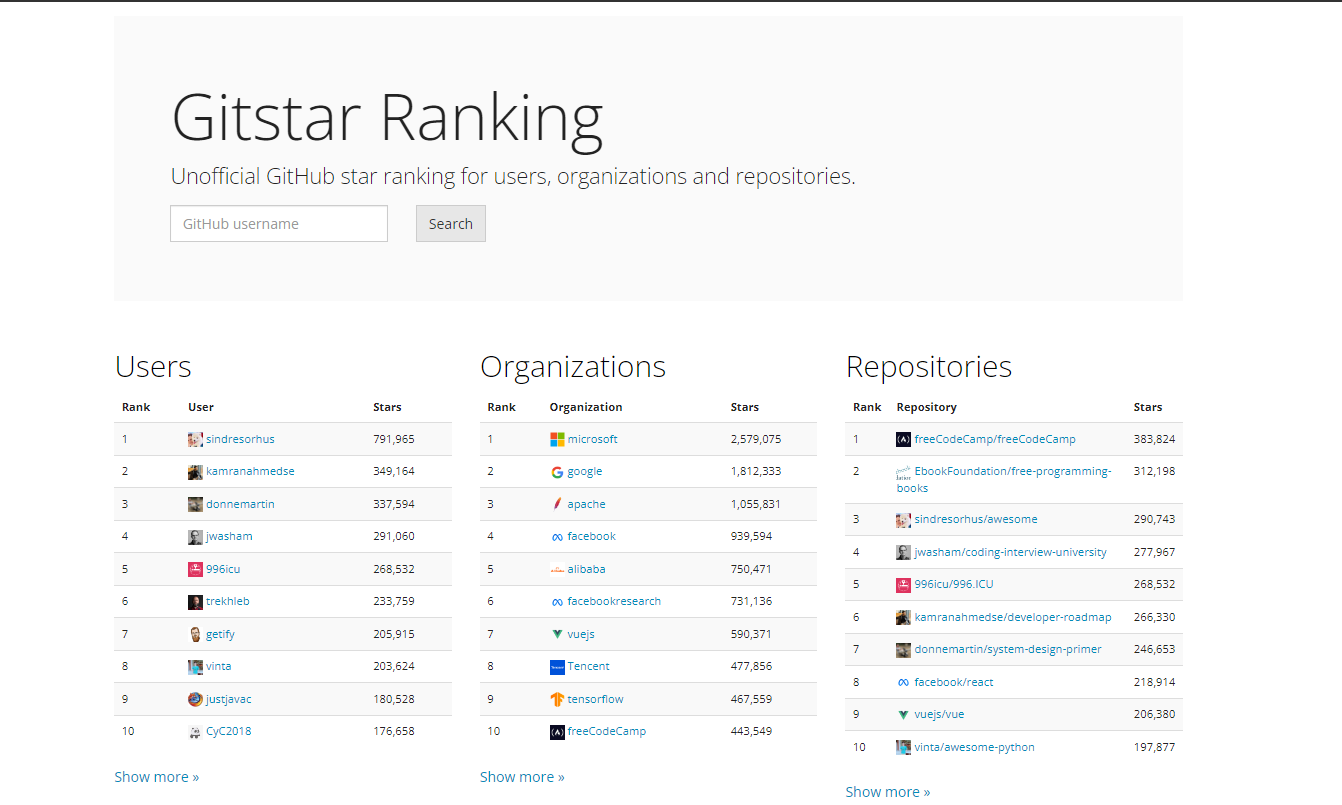Click microsoft stars value 2,579,075

[x=756, y=439]
